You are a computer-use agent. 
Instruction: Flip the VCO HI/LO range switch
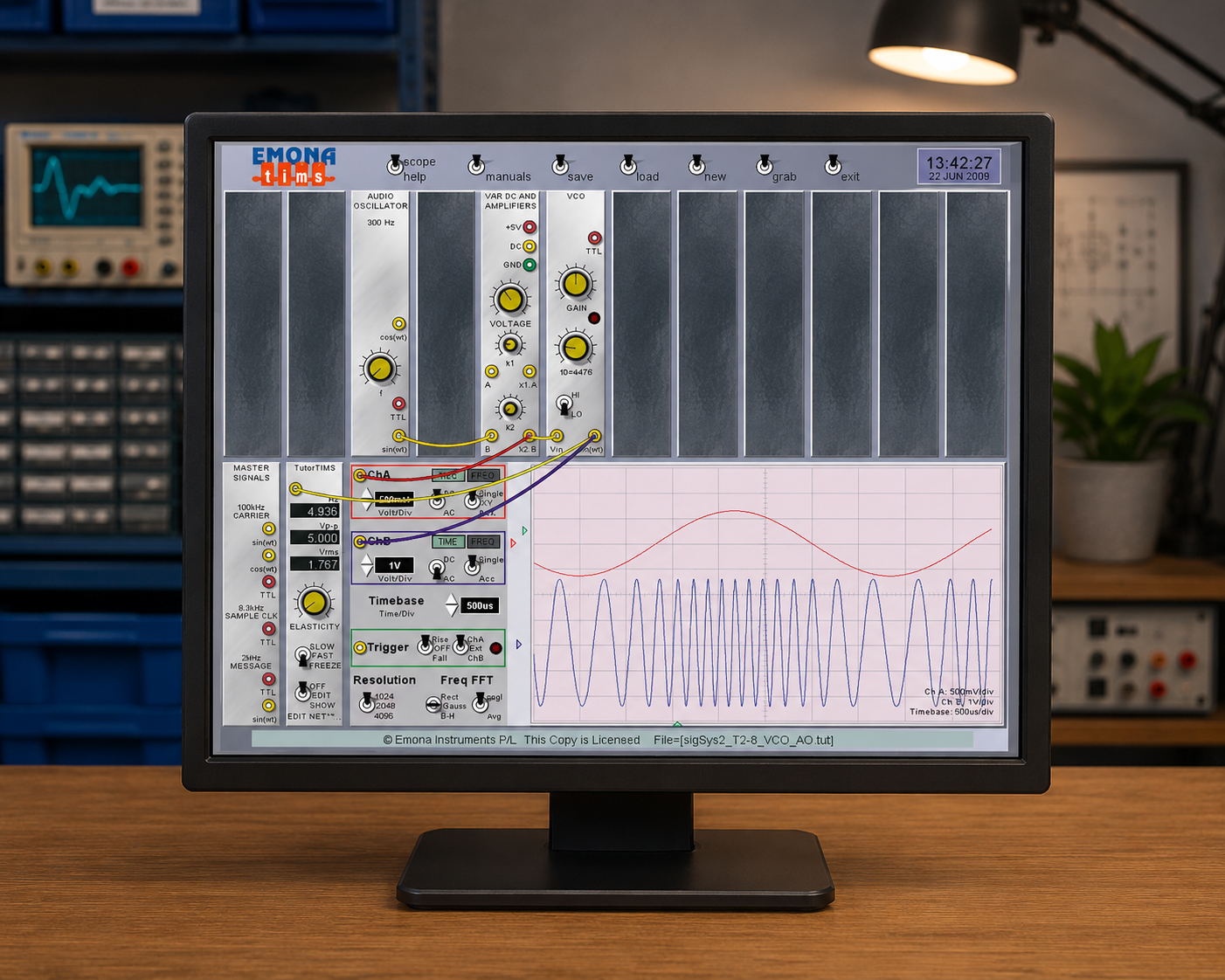click(x=564, y=405)
